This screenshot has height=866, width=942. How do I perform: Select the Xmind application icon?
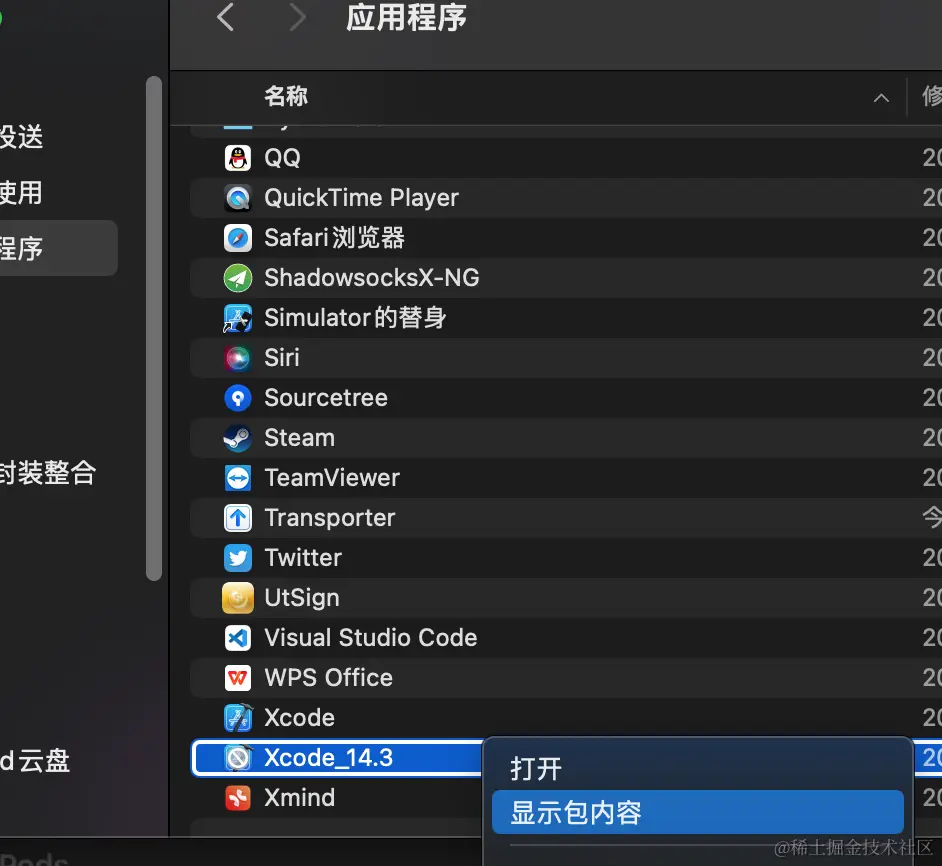(x=237, y=797)
